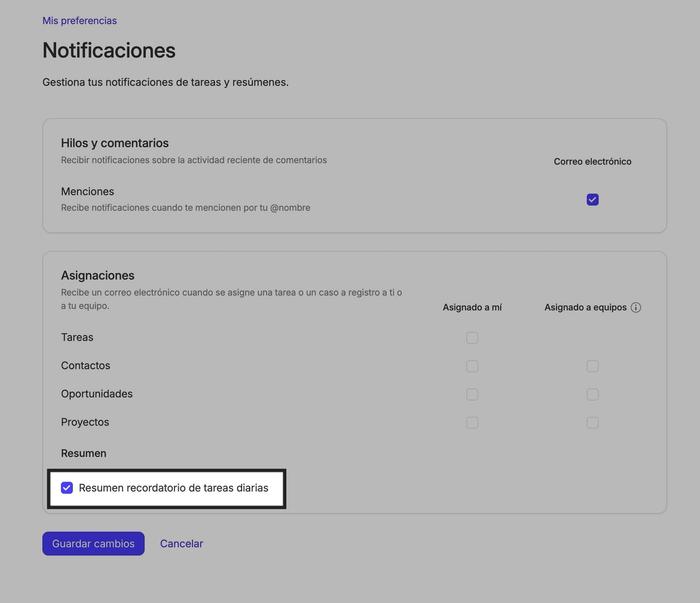Viewport: 700px width, 603px height.
Task: Toggle Resumen recordatorio de tareas diarias checkbox
Action: [x=67, y=488]
